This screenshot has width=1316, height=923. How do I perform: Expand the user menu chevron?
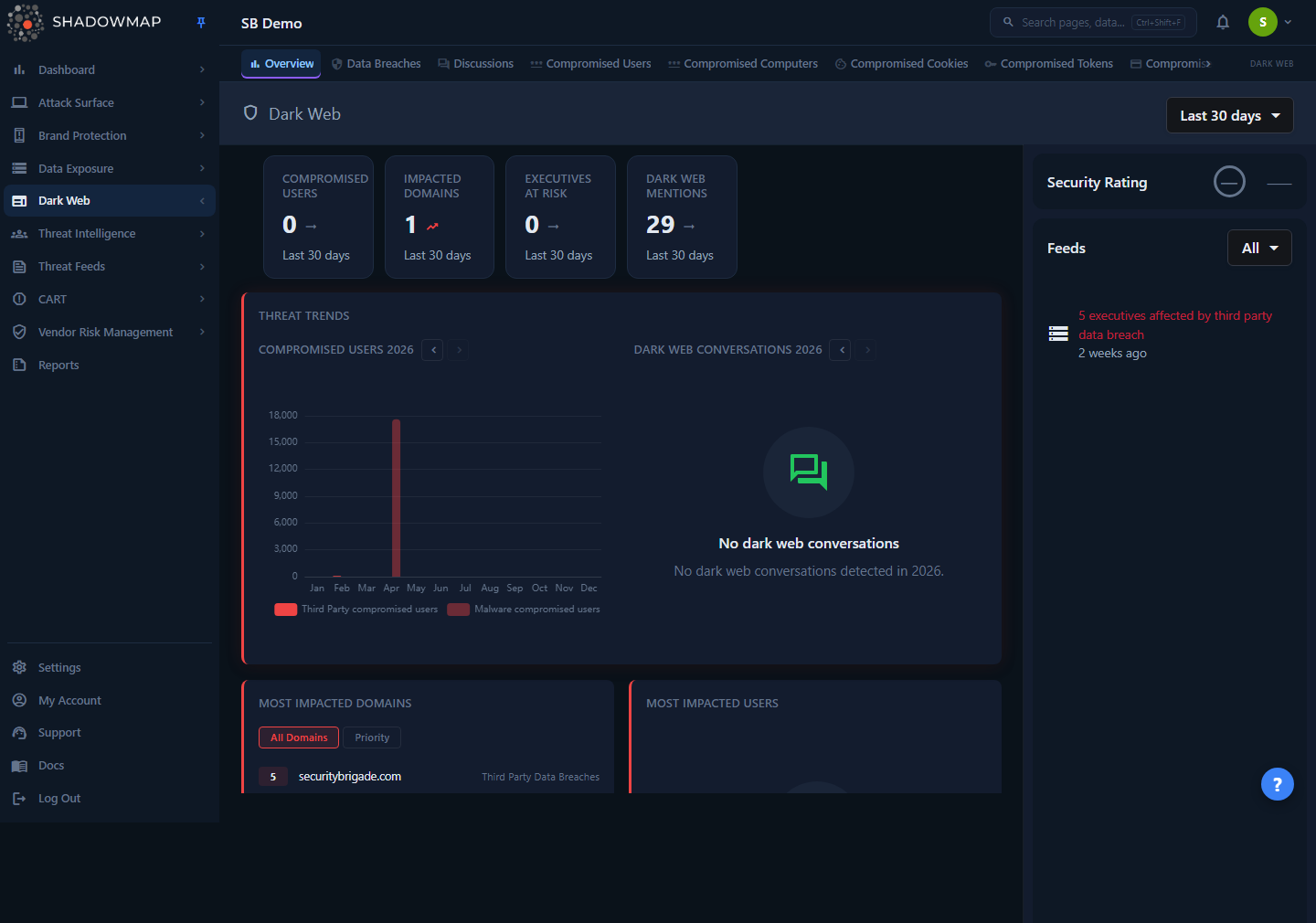1288,22
